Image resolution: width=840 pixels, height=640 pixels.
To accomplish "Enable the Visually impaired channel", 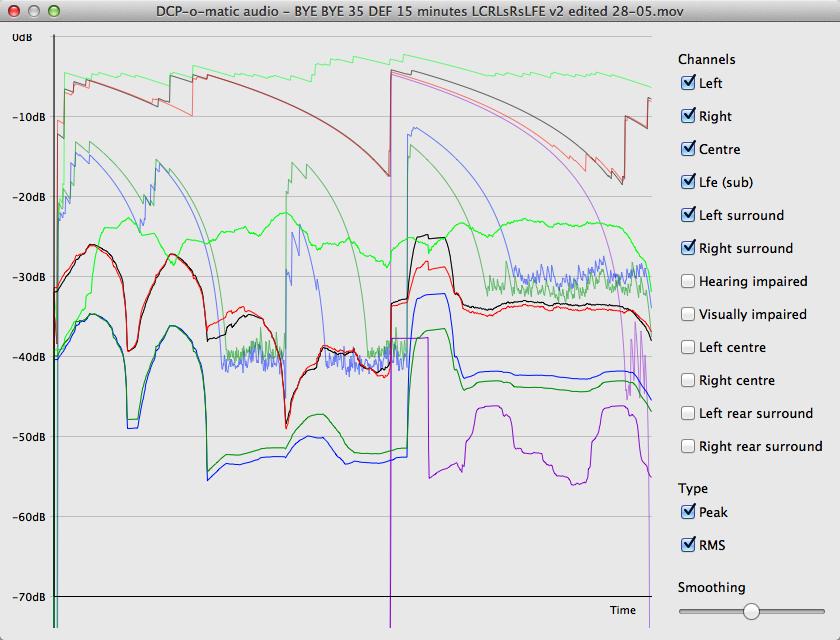I will [x=688, y=314].
